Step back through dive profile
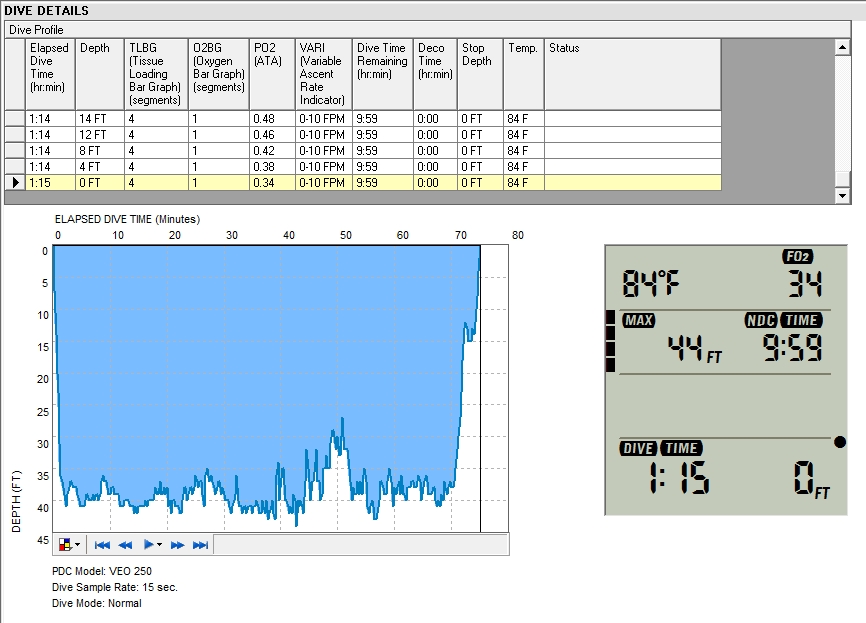The width and height of the screenshot is (866, 623). (x=126, y=545)
